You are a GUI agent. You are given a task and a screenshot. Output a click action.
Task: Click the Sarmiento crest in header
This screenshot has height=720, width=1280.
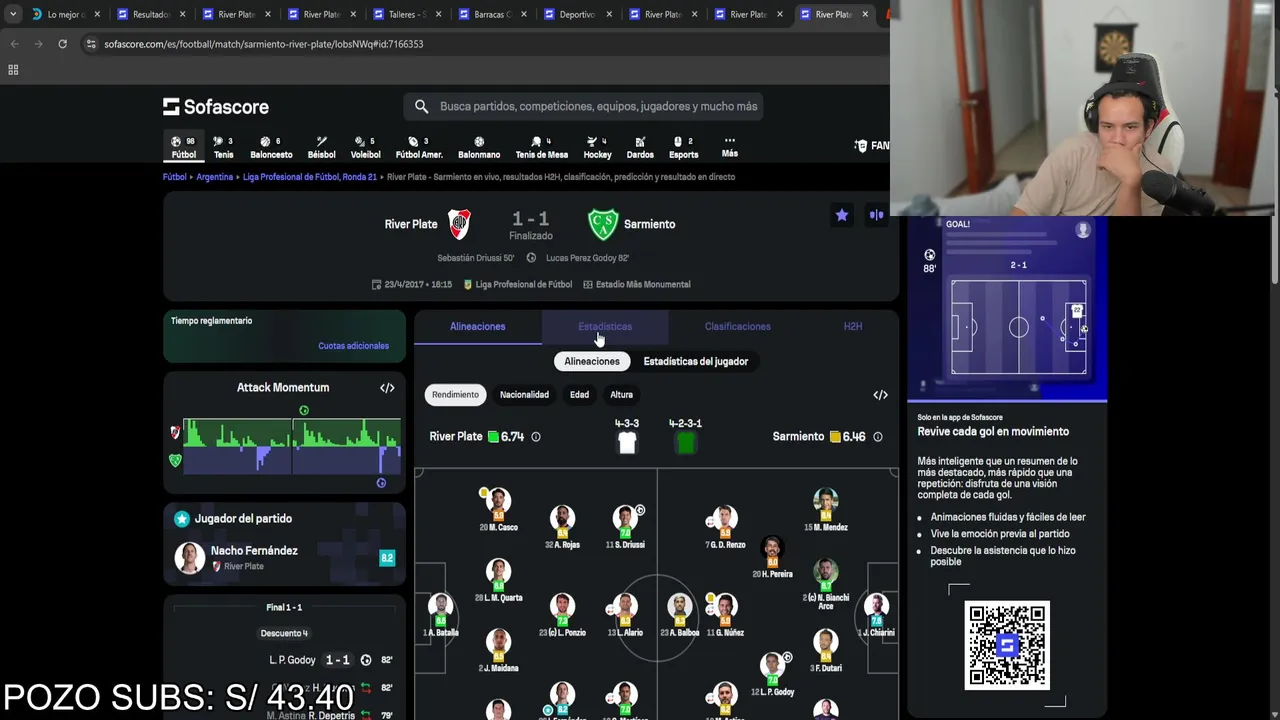[x=603, y=224]
